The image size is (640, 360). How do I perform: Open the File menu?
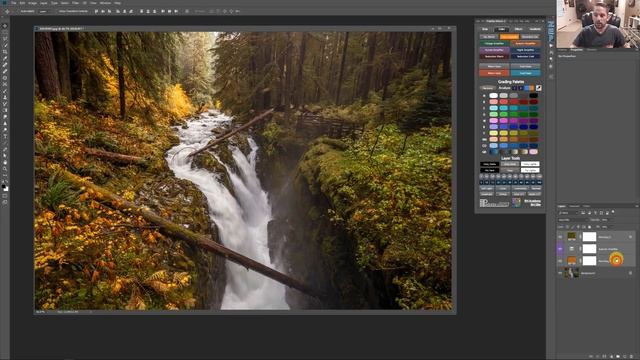point(13,3)
